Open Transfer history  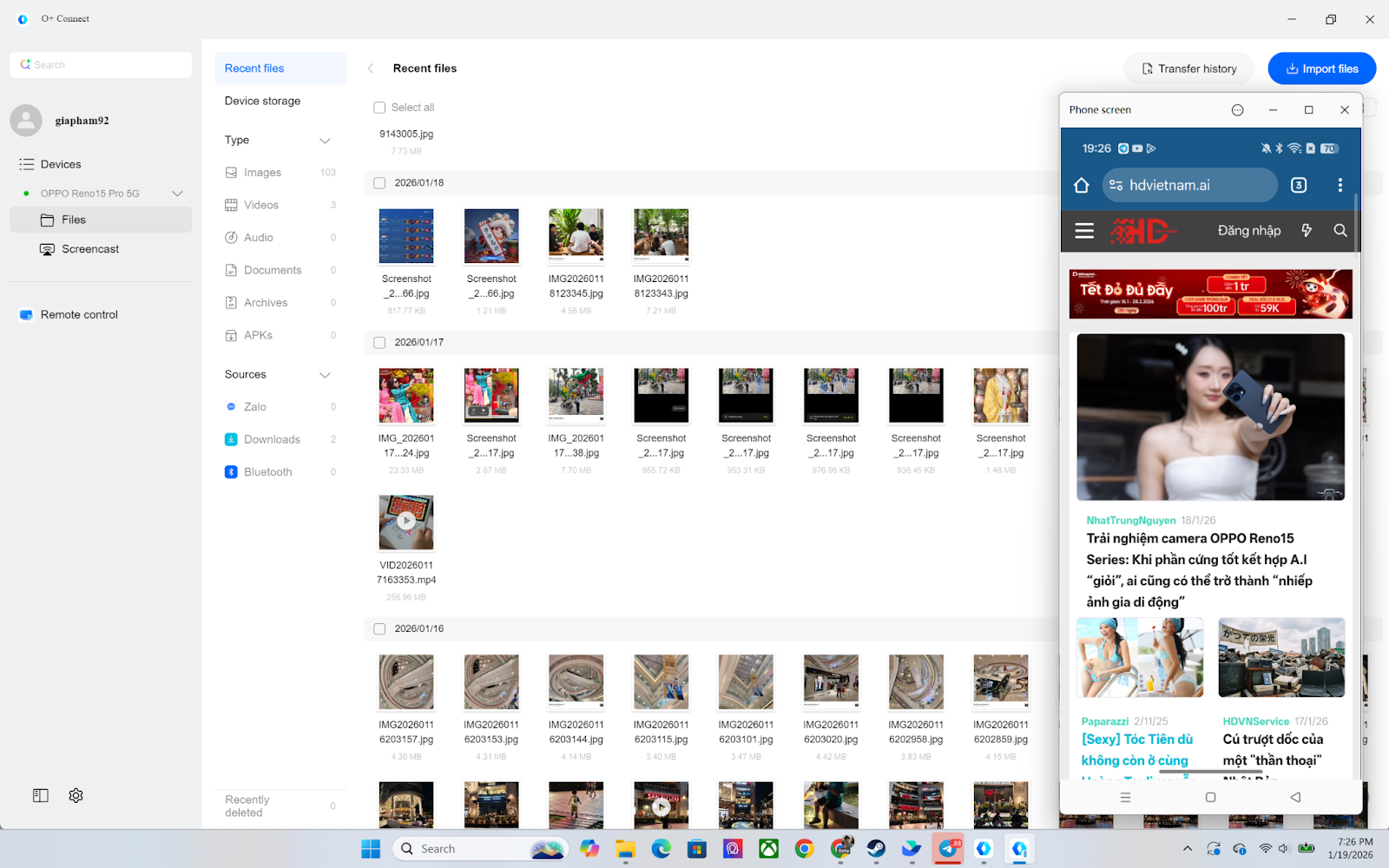click(1188, 69)
